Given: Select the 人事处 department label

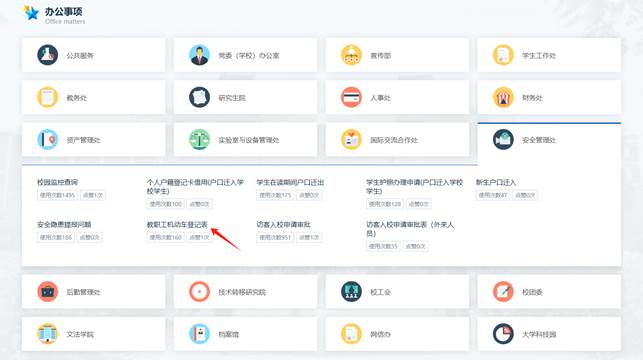Looking at the screenshot, I should pyautogui.click(x=381, y=98).
